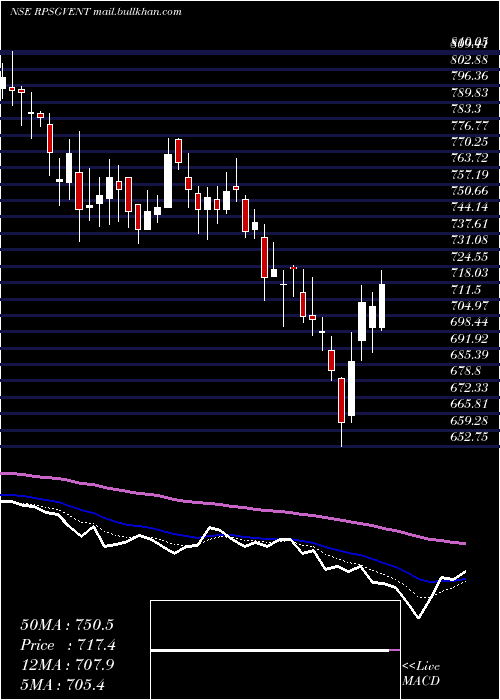This screenshot has height=700, width=500.
Task: Click the 672.33 level label
Action: click(x=469, y=388)
